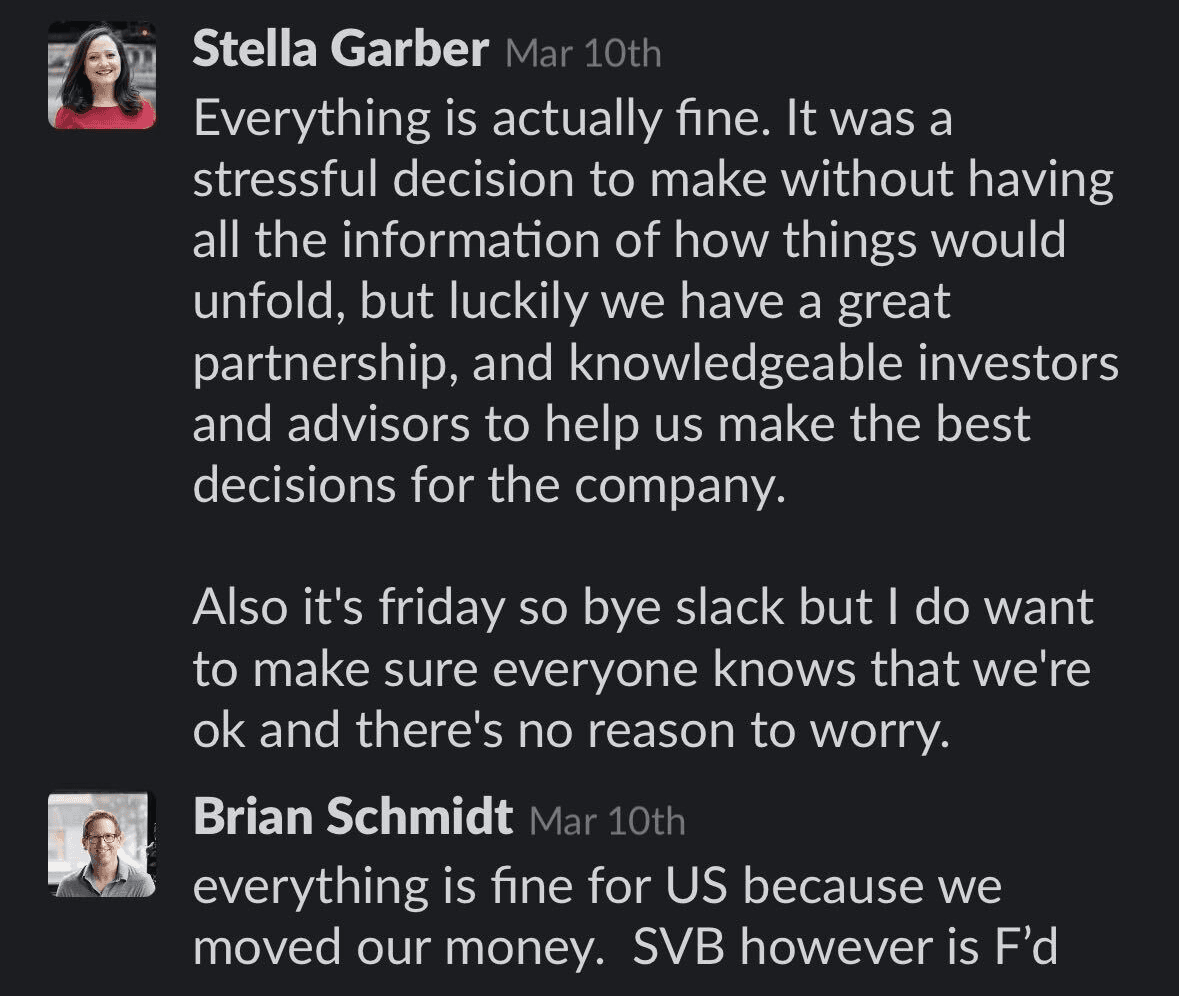Click the line "to make sure everyone knows"
1179x996 pixels.
coord(640,670)
